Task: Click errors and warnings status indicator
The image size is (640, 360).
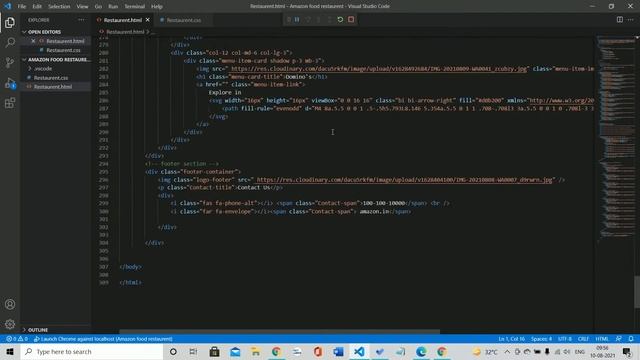Action: [17, 339]
